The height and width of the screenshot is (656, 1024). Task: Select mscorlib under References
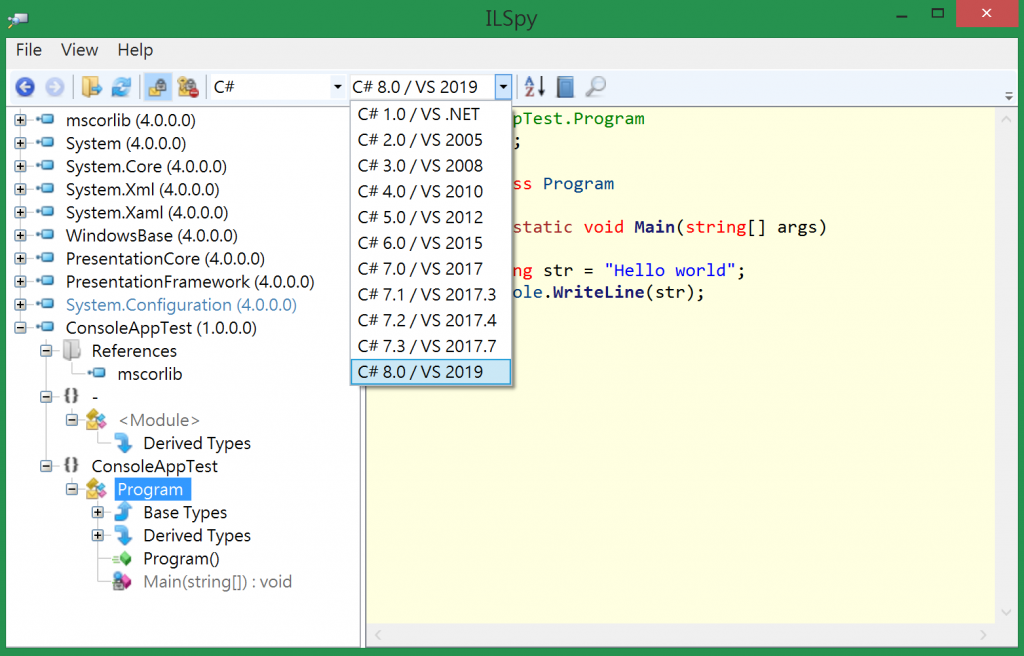tap(150, 374)
